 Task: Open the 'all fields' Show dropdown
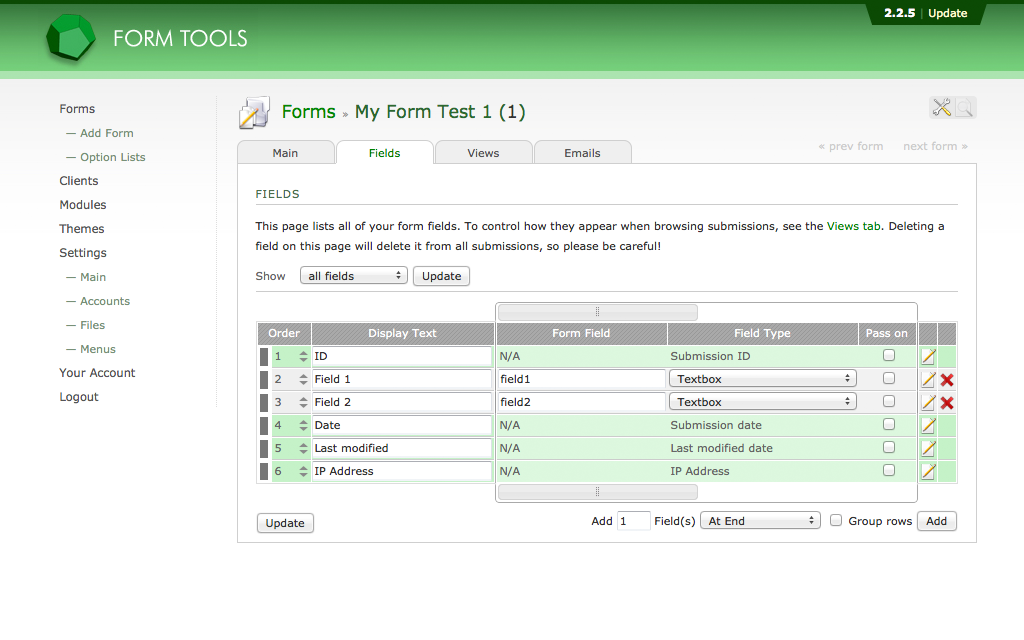(353, 276)
